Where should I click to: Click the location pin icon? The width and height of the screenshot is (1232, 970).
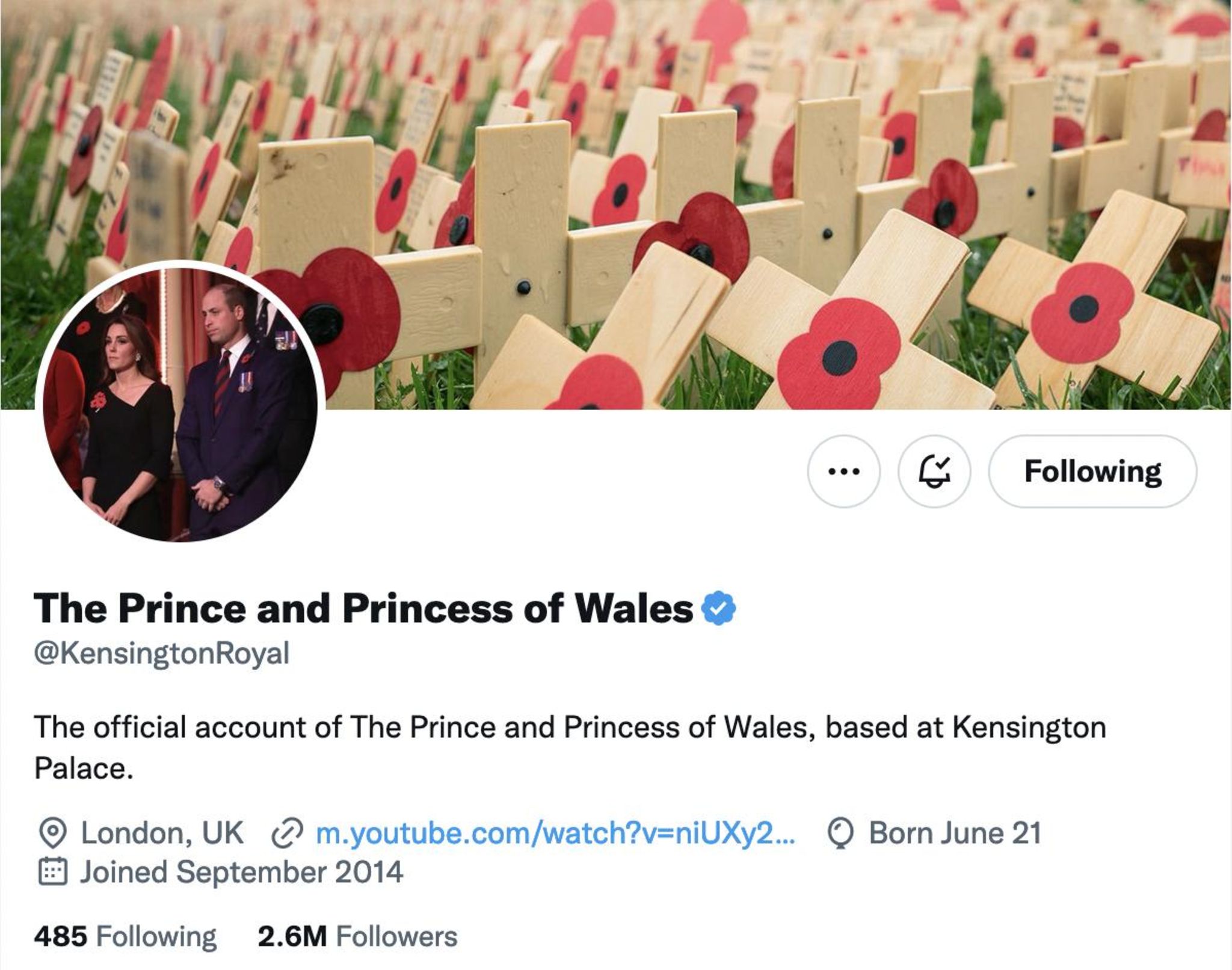(52, 833)
